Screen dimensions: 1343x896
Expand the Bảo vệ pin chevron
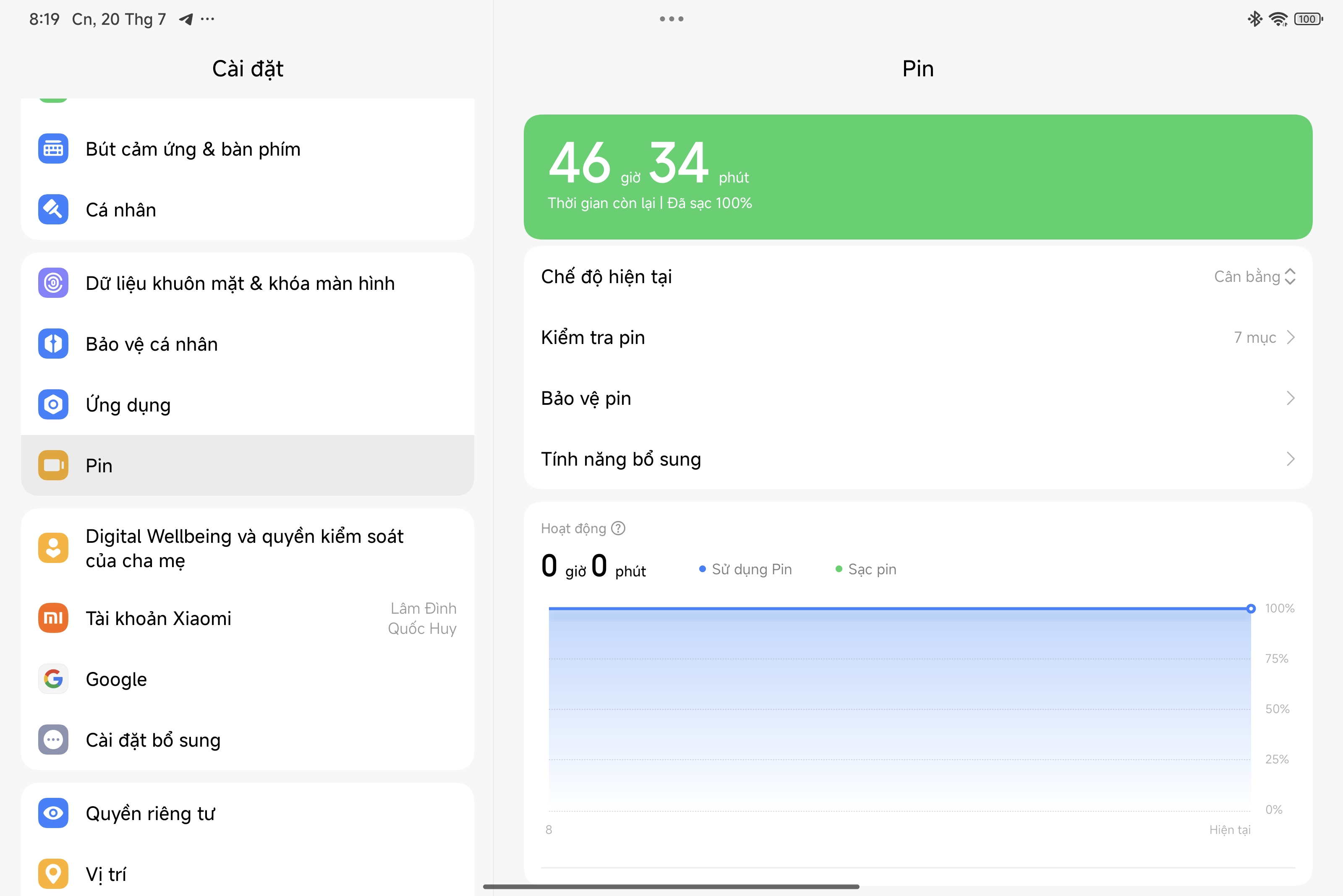pyautogui.click(x=1290, y=398)
